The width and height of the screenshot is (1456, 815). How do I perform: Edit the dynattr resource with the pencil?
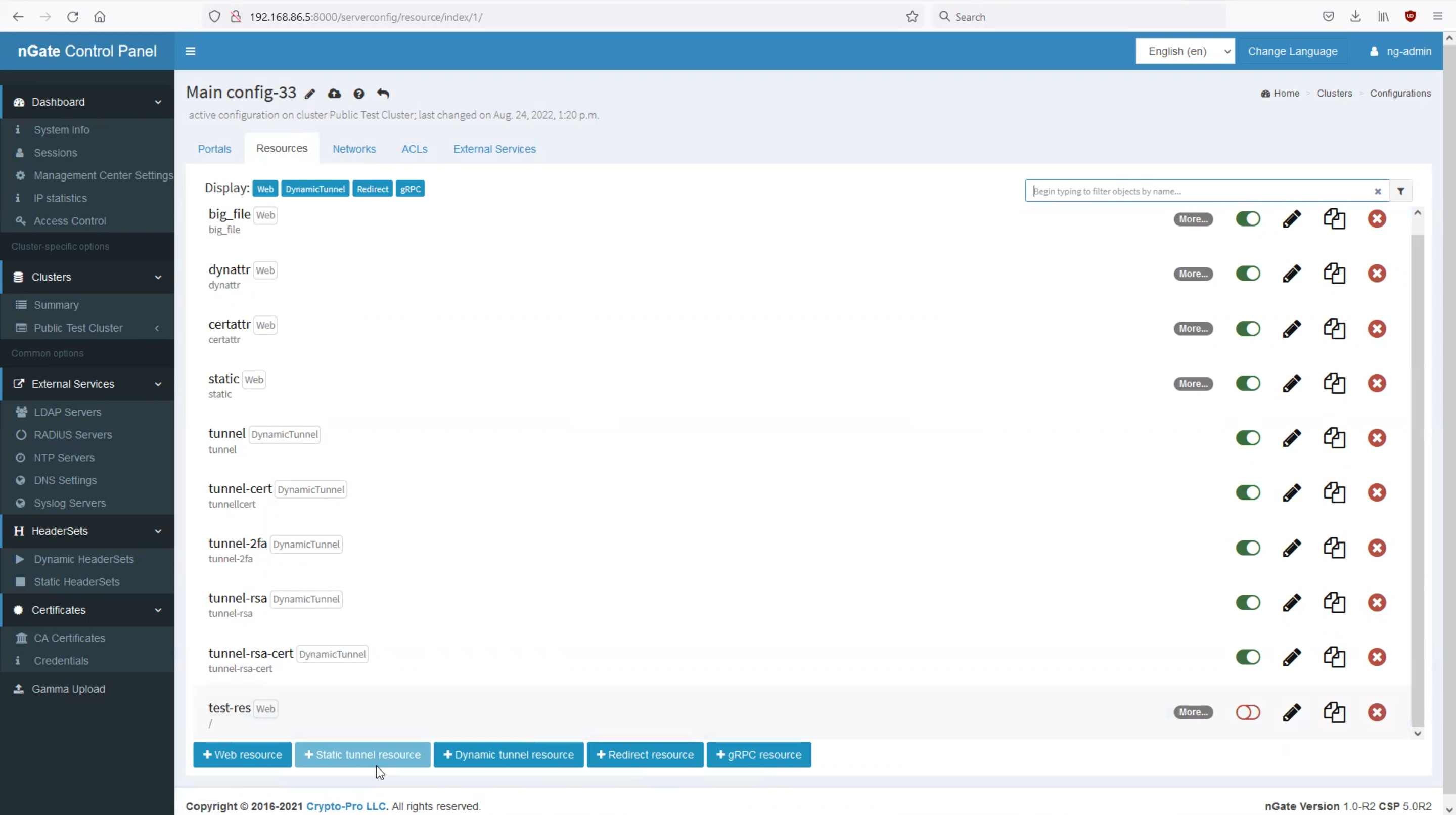coord(1292,274)
